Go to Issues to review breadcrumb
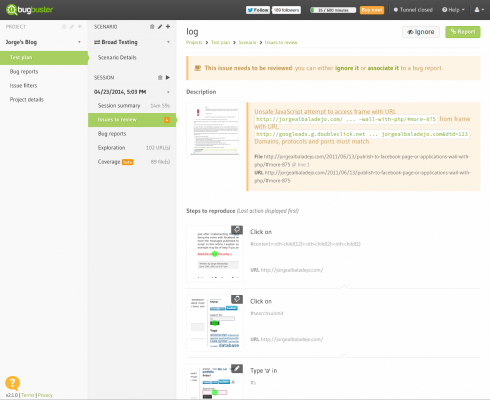The height and width of the screenshot is (400, 490). click(281, 42)
